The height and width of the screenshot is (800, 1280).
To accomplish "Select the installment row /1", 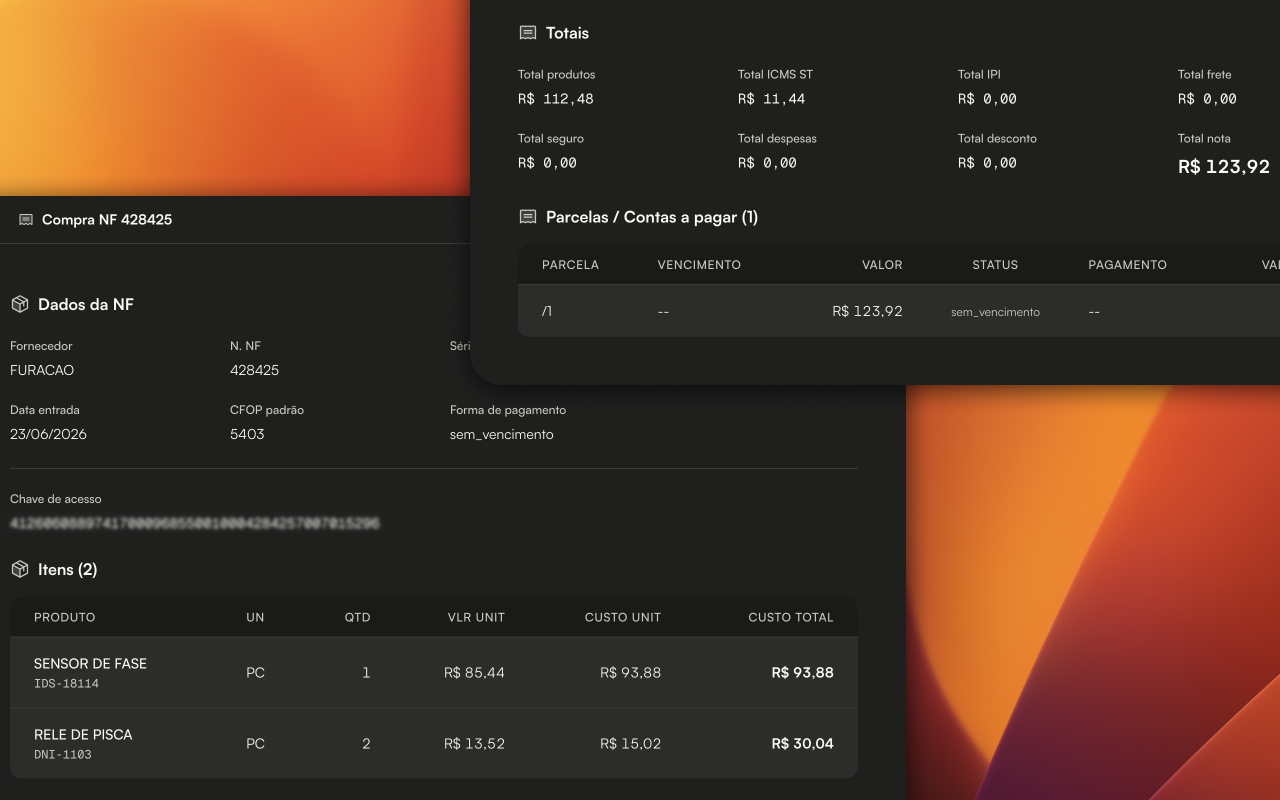I will [899, 311].
